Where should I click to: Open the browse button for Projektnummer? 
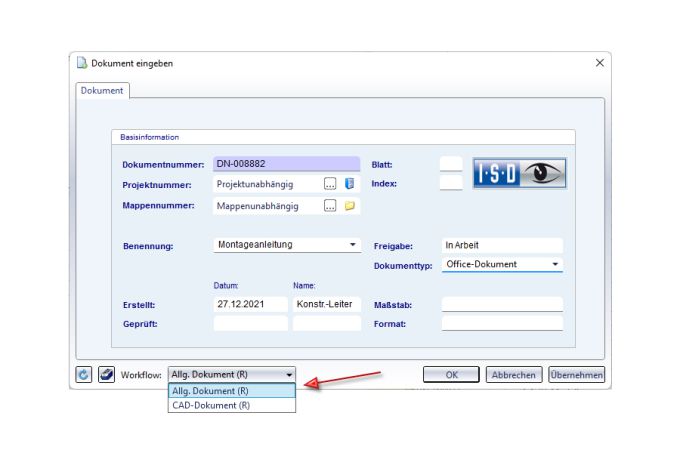[330, 184]
